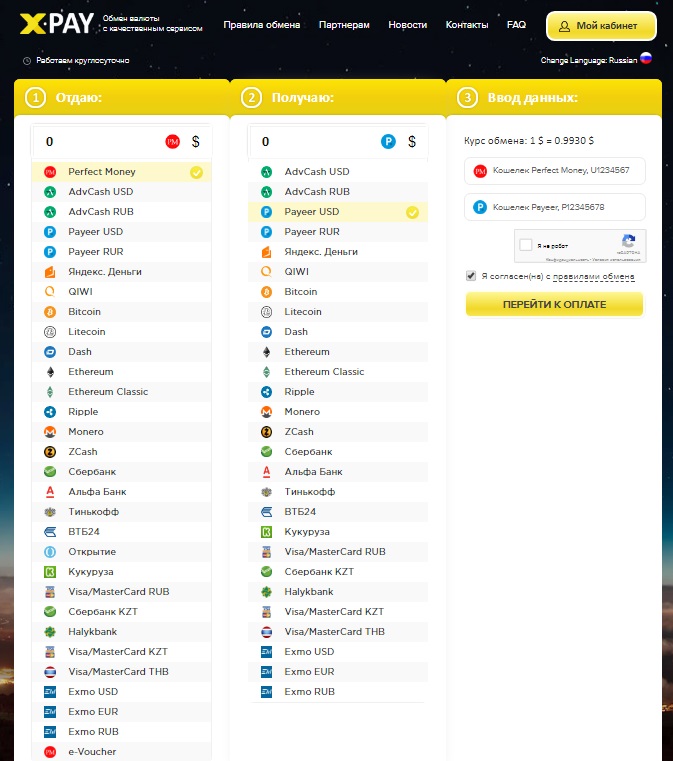
Task: Click Dash icon in Отдаю list
Action: (50, 352)
